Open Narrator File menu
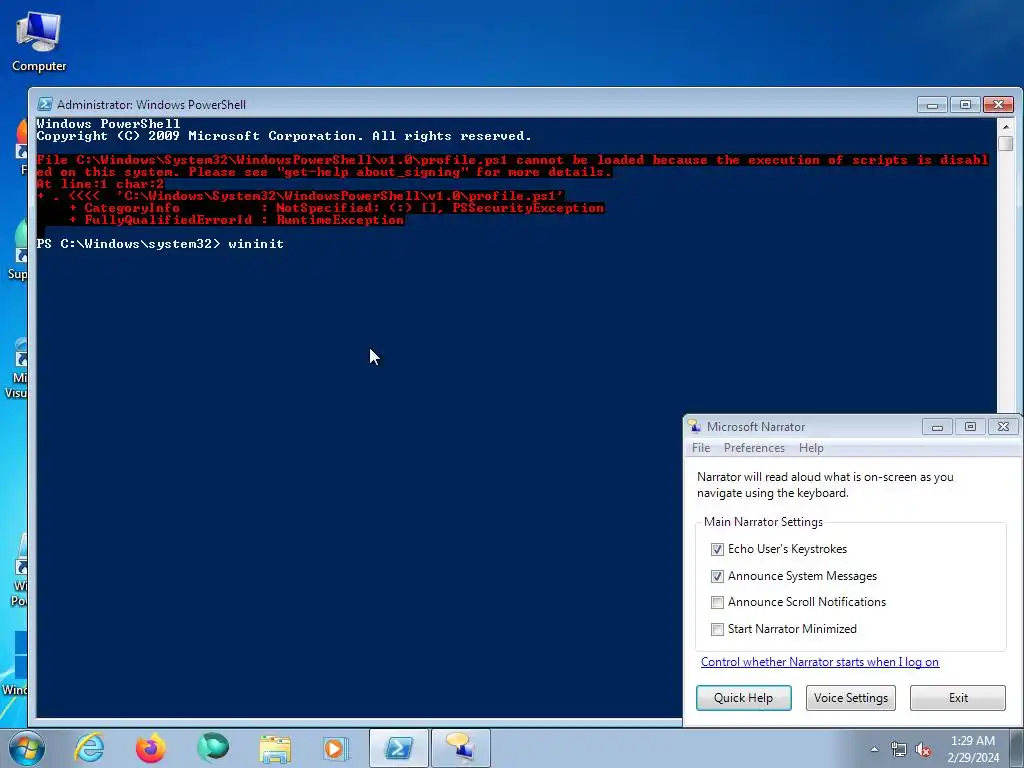 pyautogui.click(x=701, y=448)
